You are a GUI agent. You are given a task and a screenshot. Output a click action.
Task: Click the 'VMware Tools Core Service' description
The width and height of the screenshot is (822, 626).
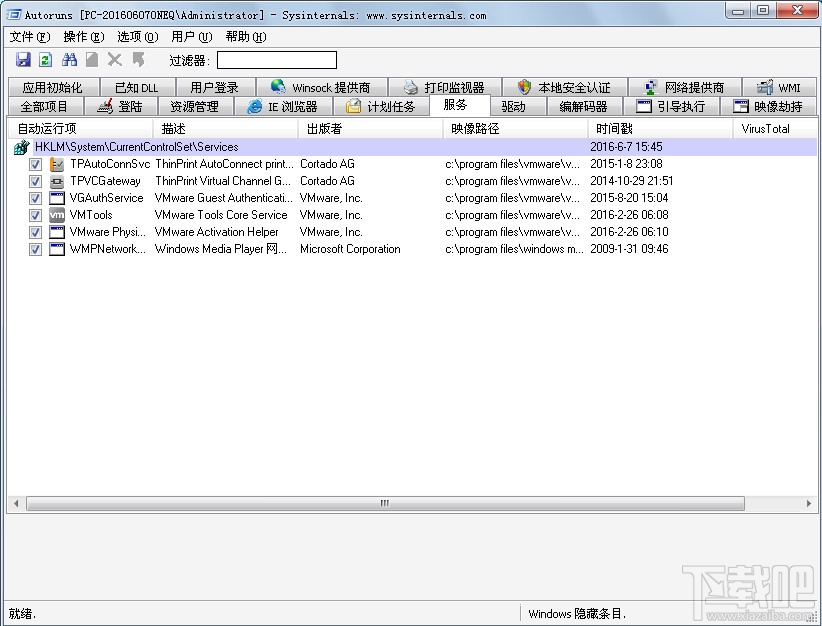pos(221,215)
